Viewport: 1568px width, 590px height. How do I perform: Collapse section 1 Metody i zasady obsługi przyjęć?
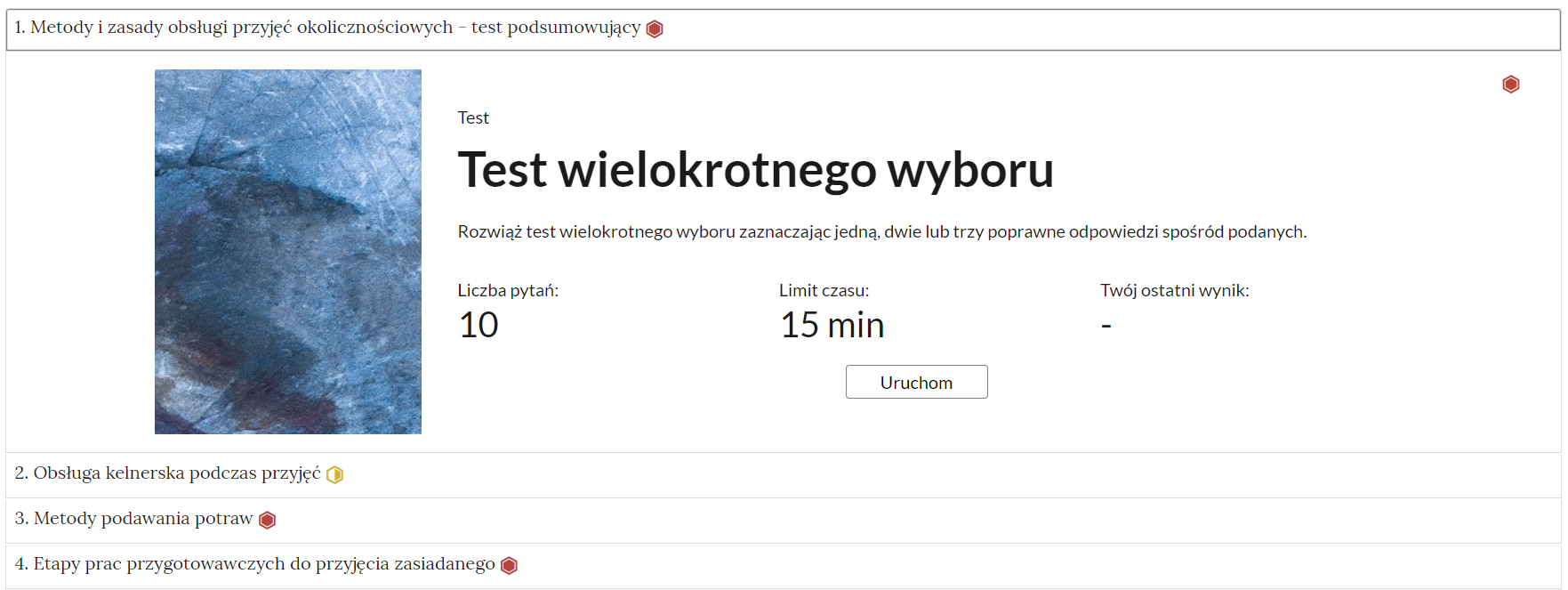(783, 29)
